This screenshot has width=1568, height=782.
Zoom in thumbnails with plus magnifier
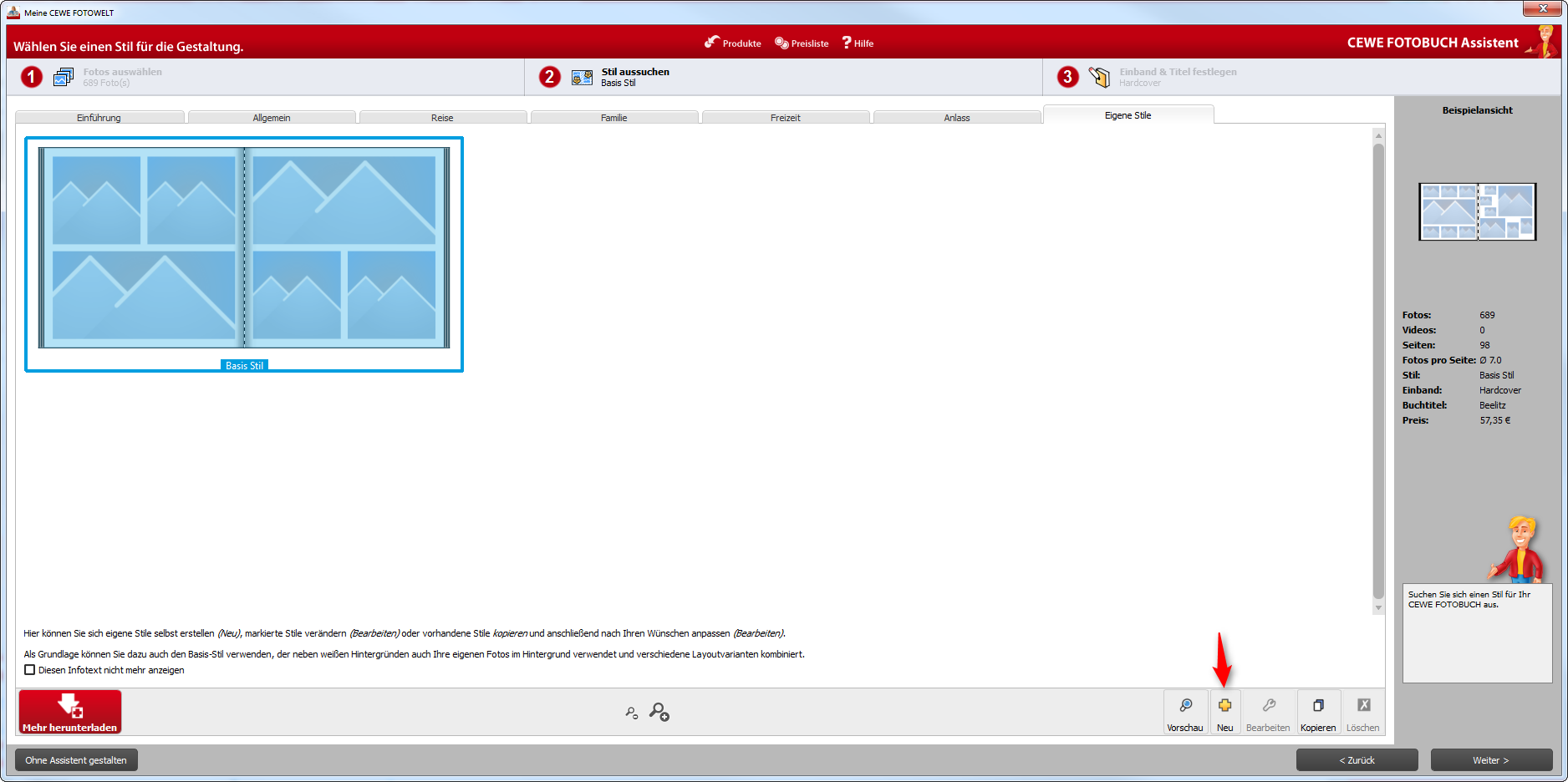[x=659, y=712]
